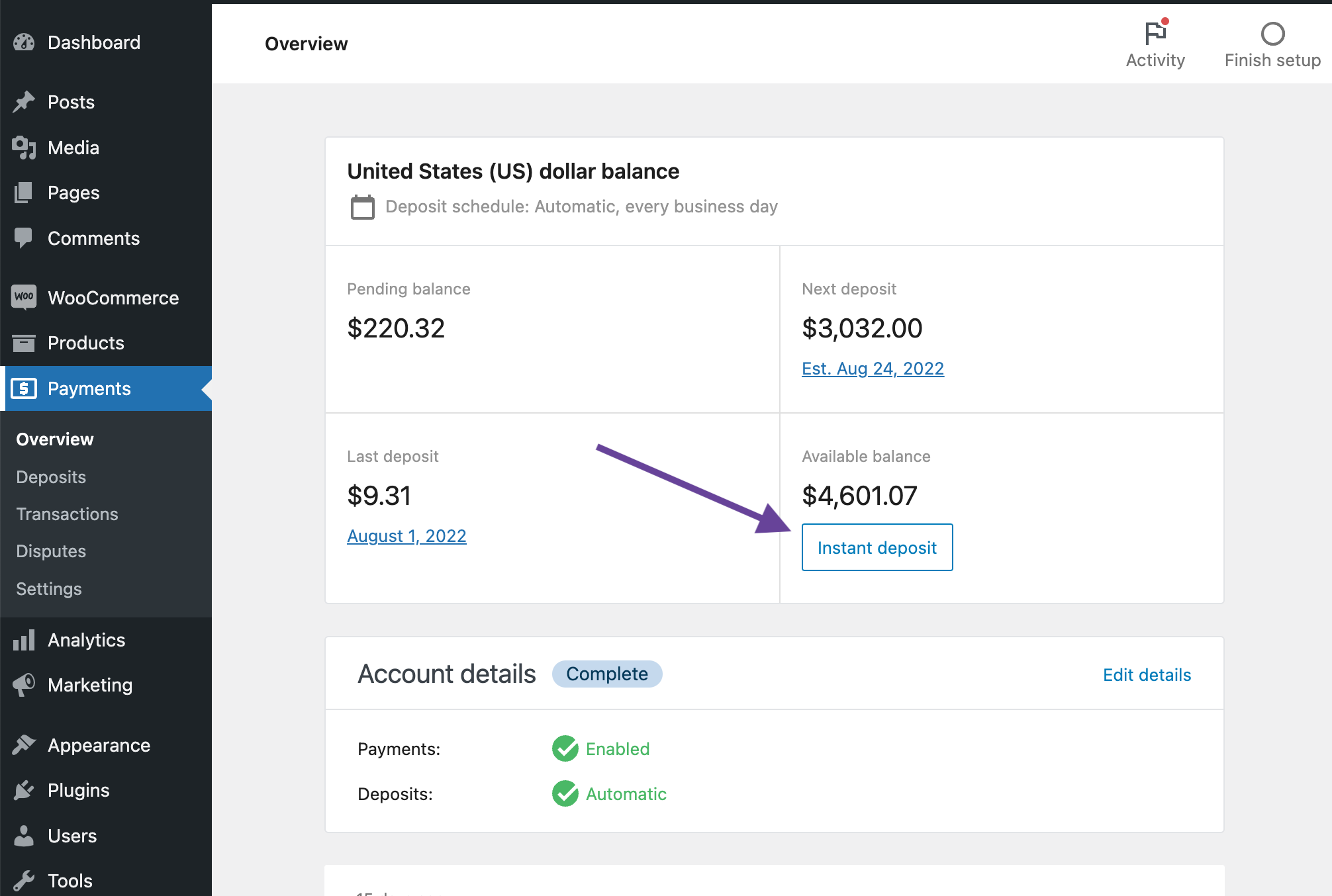The height and width of the screenshot is (896, 1332).
Task: Click the Dashboard gauge icon
Action: pos(24,42)
